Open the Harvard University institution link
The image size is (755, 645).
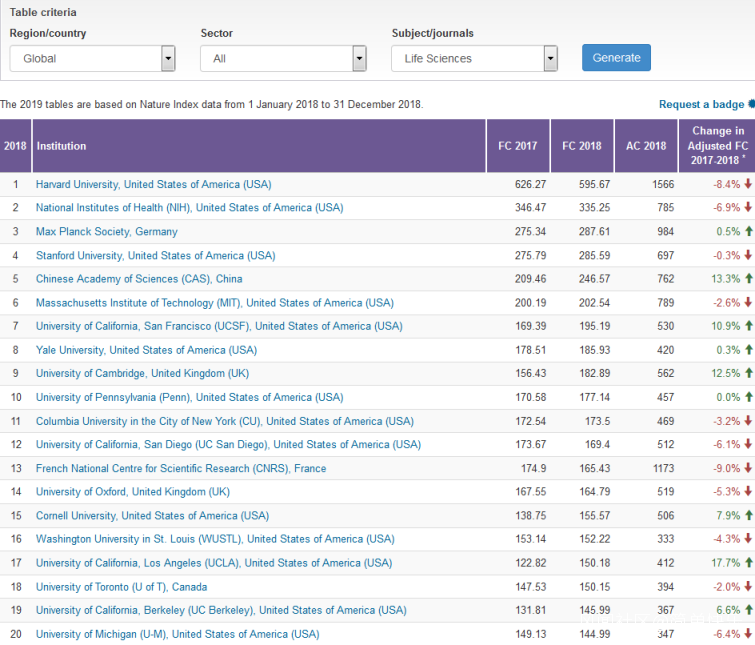click(153, 184)
